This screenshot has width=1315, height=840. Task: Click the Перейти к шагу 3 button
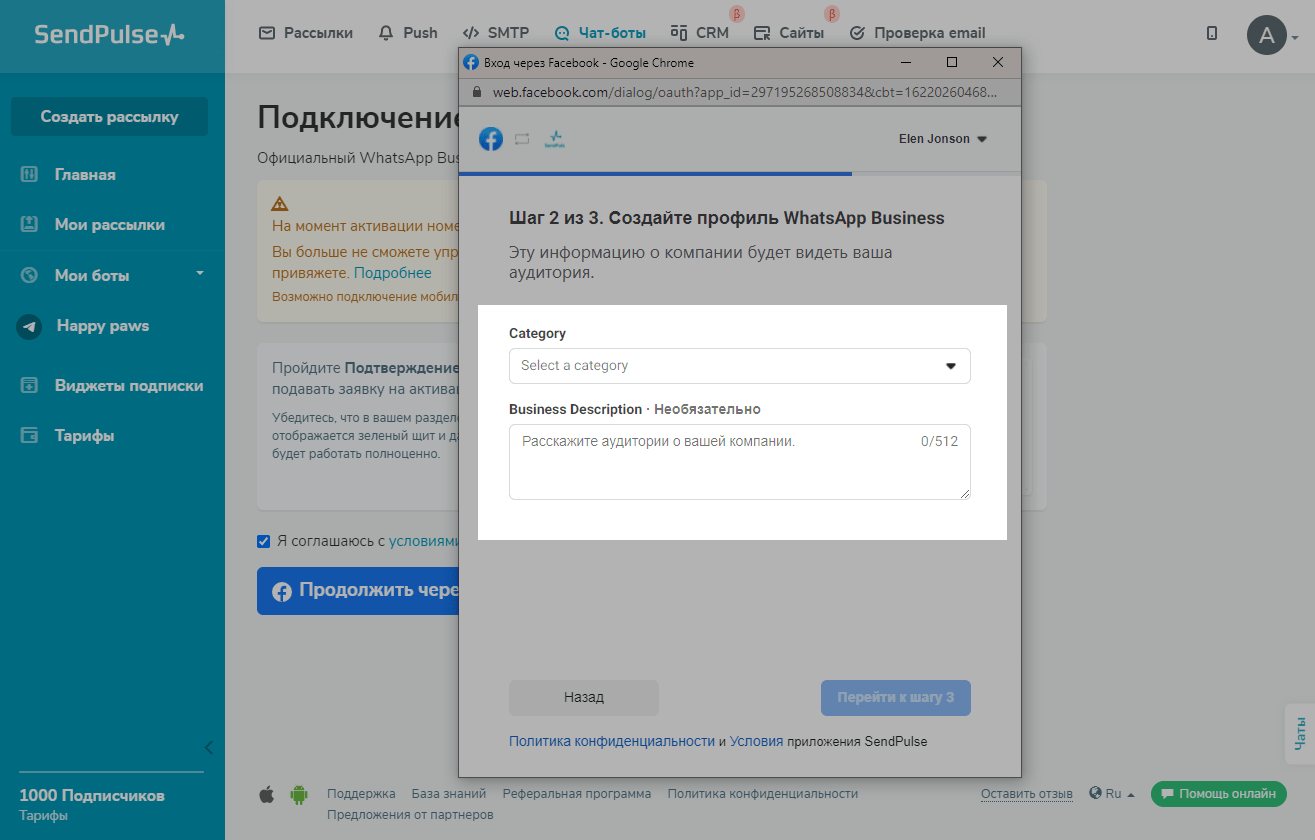896,698
